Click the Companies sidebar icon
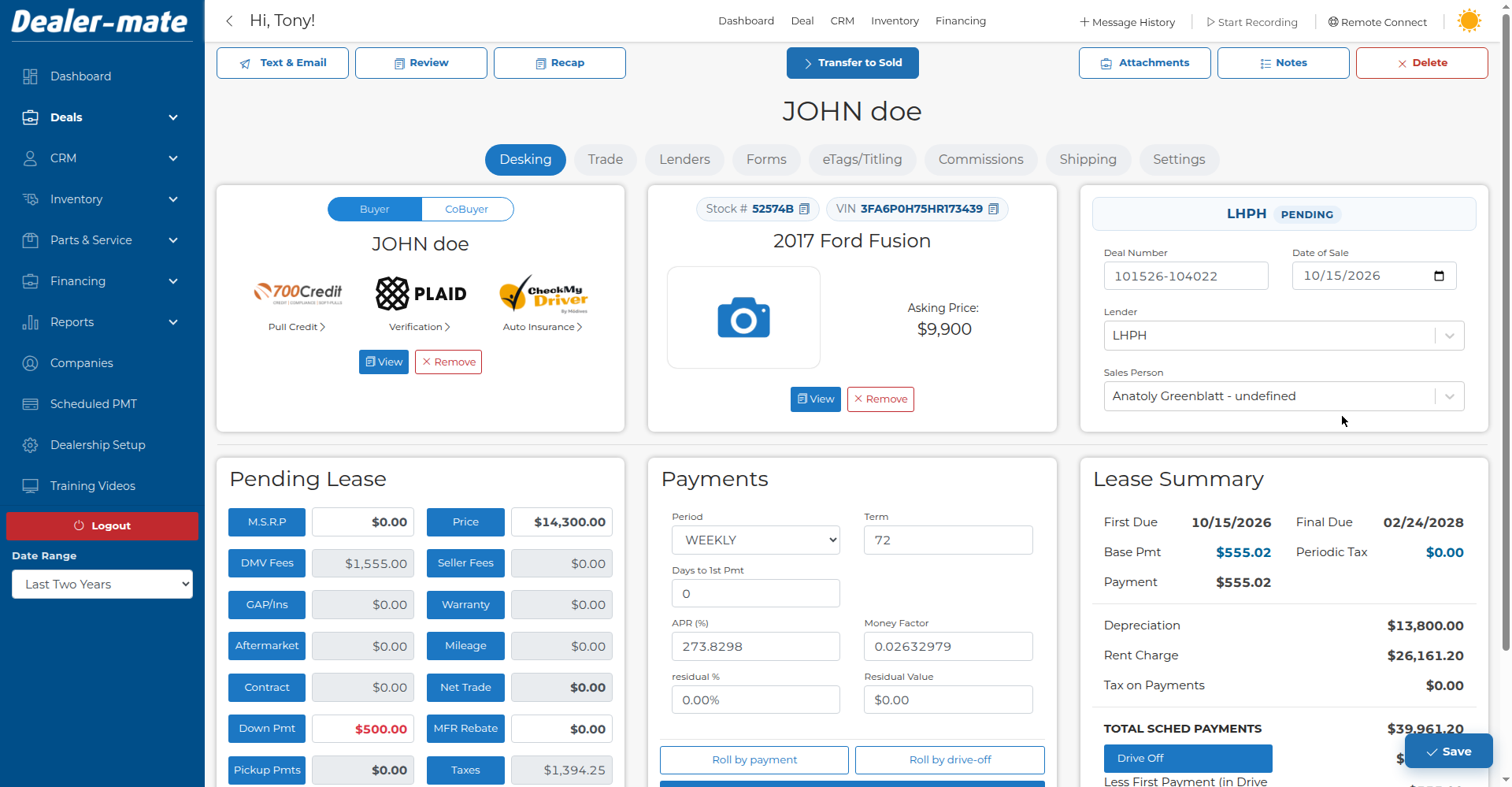1512x787 pixels. [x=30, y=363]
